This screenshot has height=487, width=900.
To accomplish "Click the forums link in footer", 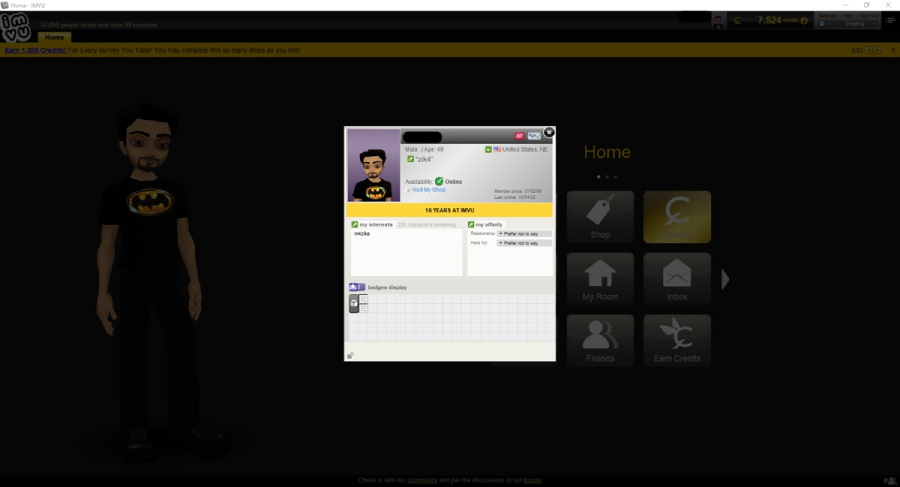I will 532,480.
